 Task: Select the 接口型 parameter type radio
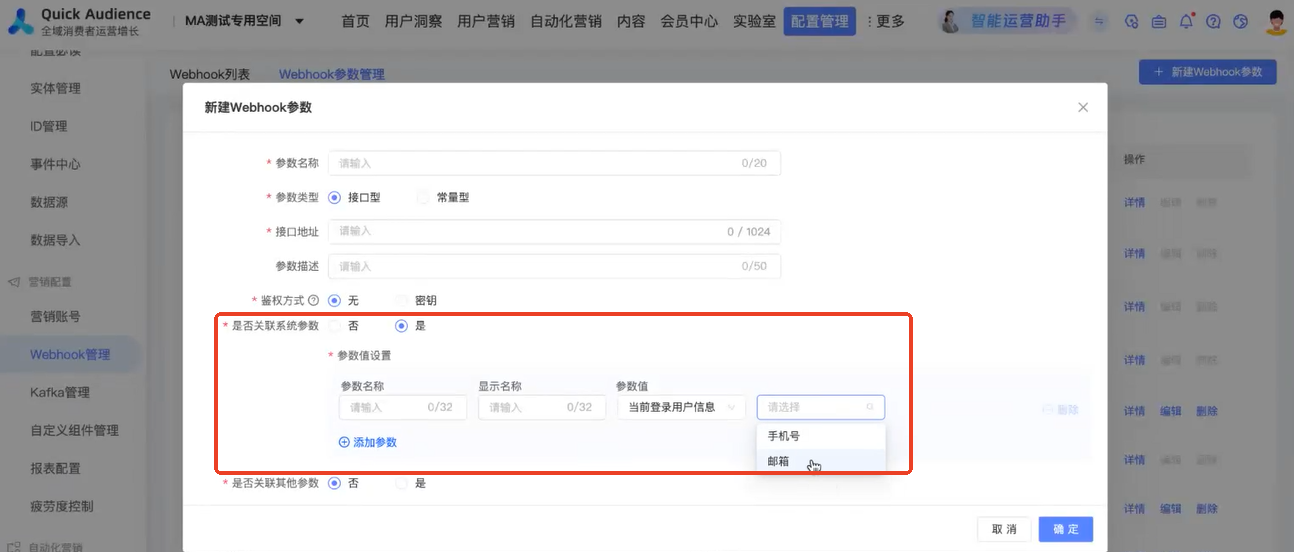tap(334, 197)
